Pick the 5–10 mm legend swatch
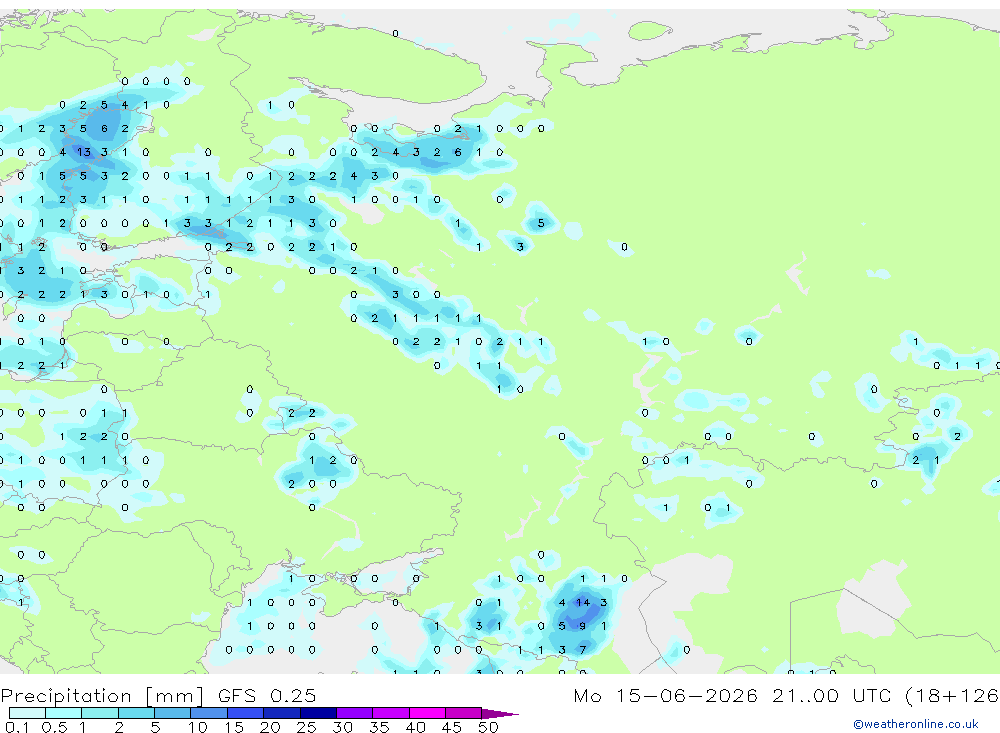This screenshot has width=1000, height=733. pyautogui.click(x=173, y=713)
